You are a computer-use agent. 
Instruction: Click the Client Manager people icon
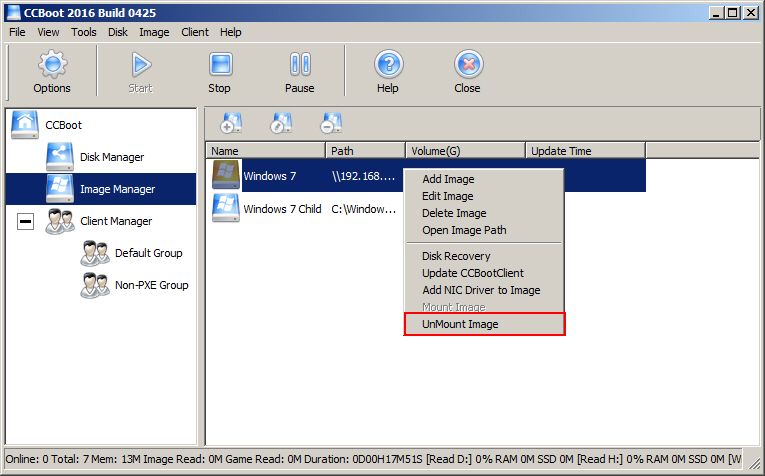click(x=60, y=221)
